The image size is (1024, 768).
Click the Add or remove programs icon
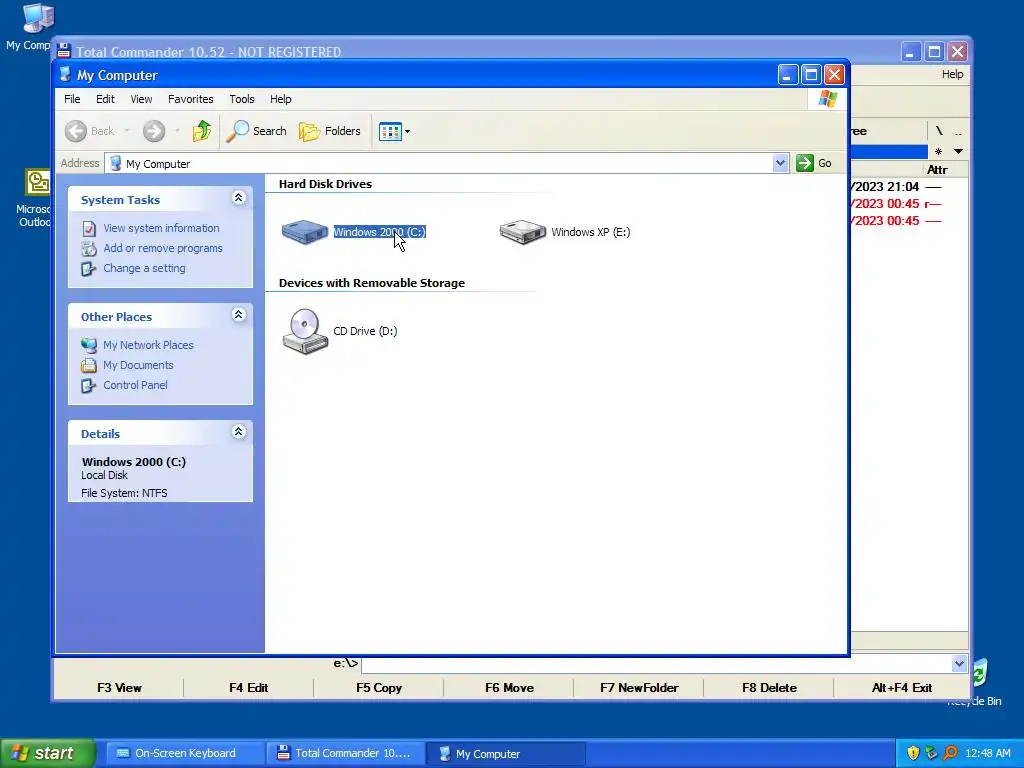[x=89, y=249]
